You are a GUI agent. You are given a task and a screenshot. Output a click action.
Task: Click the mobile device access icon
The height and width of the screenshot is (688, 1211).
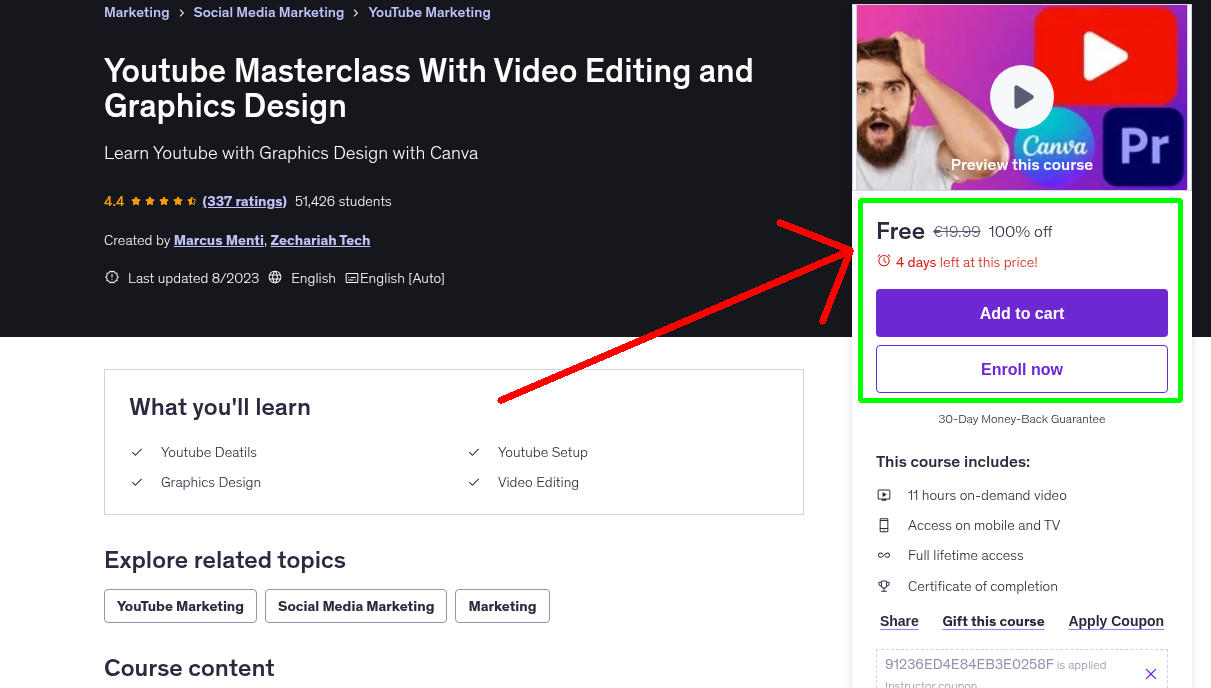coord(884,525)
